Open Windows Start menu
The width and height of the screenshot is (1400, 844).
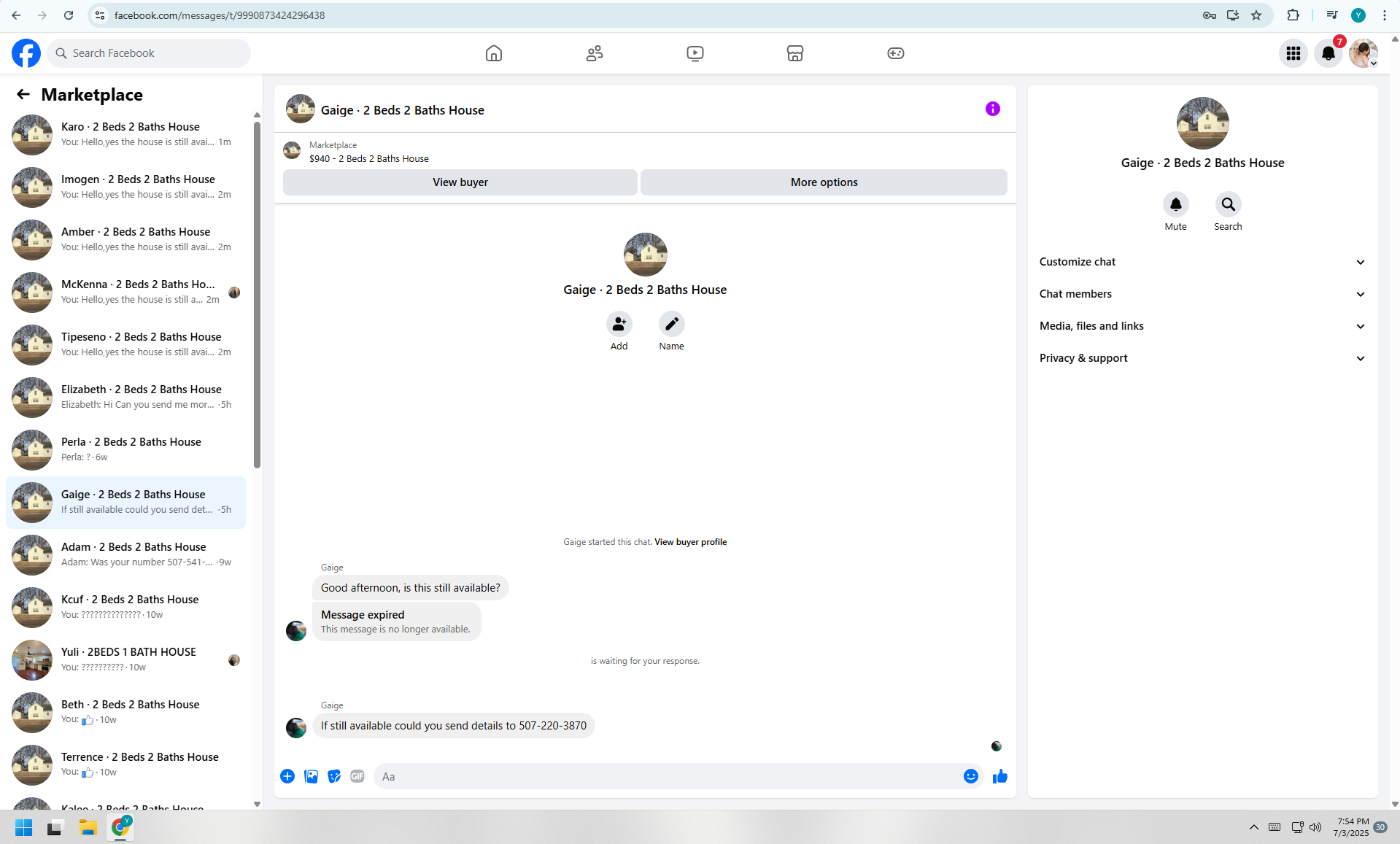[24, 827]
